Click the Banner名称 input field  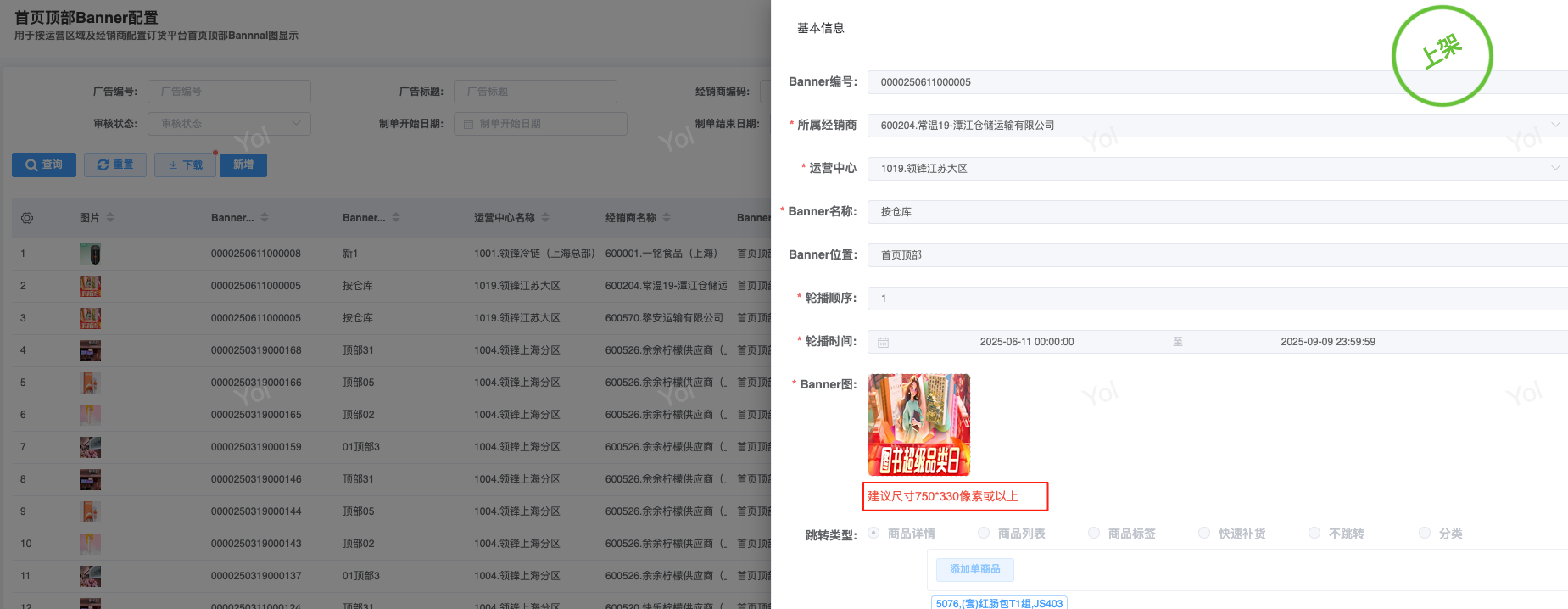click(x=1214, y=212)
